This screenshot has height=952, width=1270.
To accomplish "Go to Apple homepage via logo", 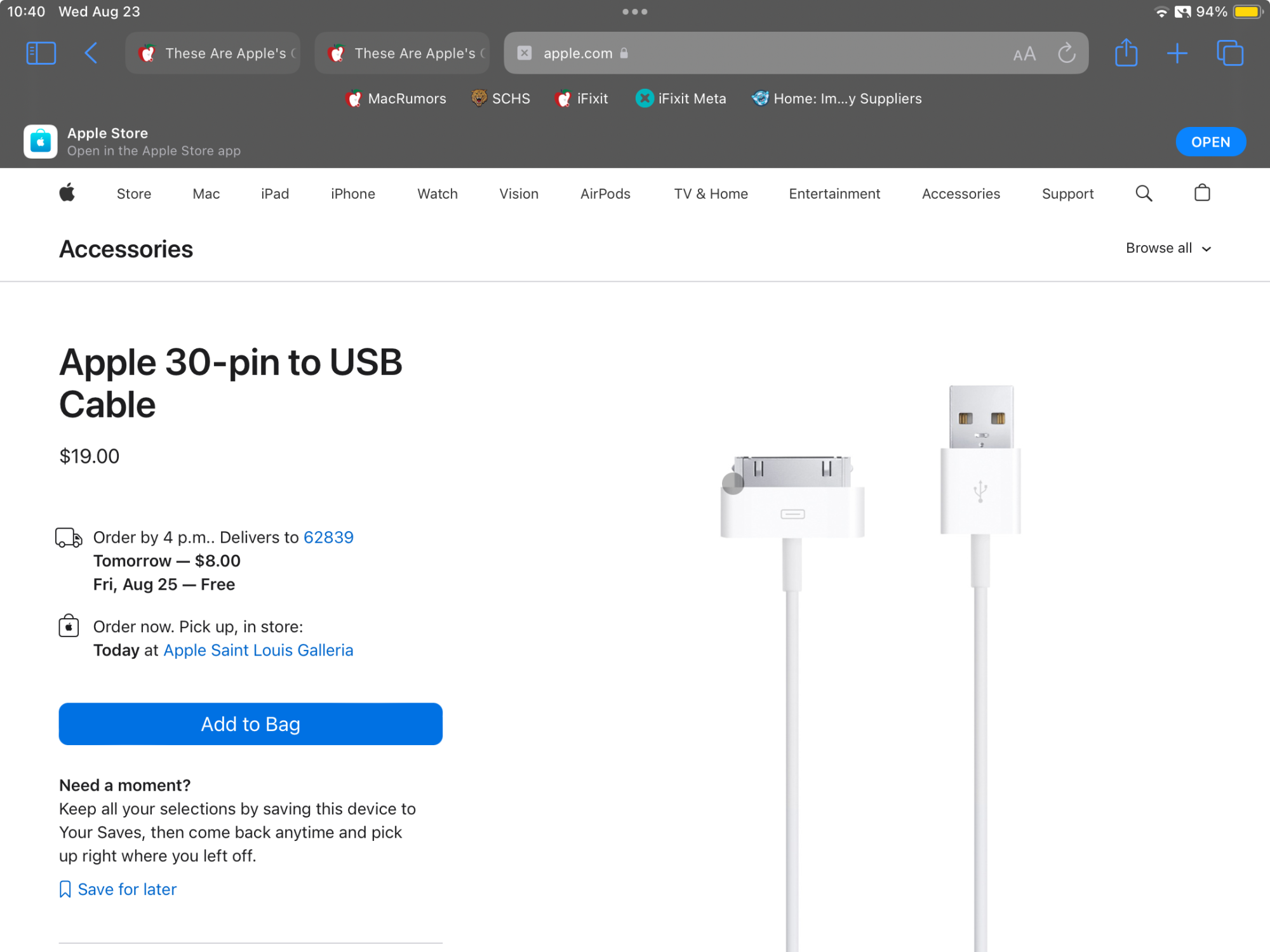I will [67, 193].
